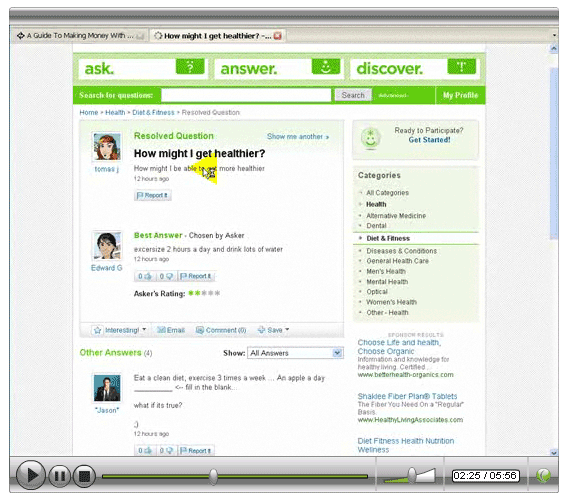Viewport: 567px width, 504px height.
Task: Thumbs down Jason's answer
Action: (x=166, y=450)
